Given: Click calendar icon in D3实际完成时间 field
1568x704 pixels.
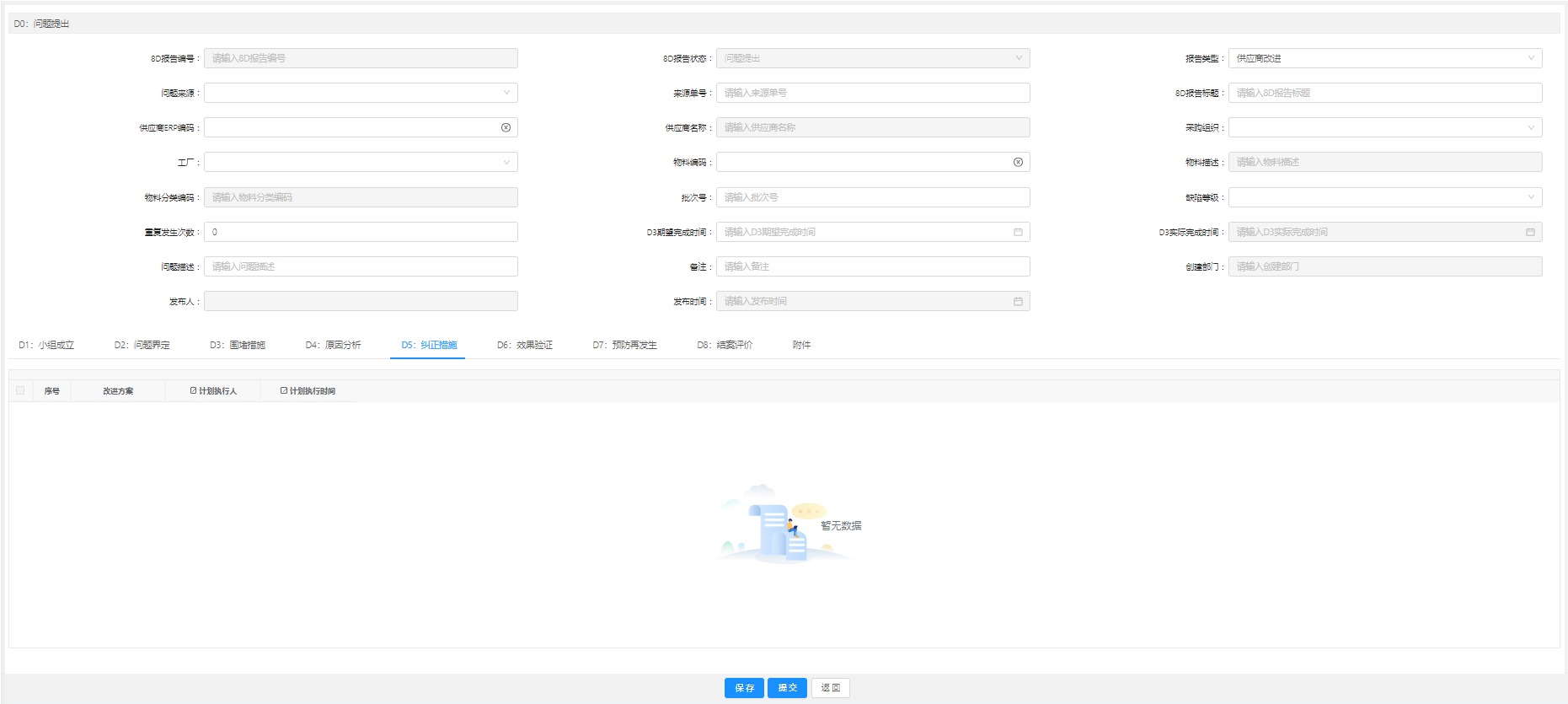Looking at the screenshot, I should (x=1530, y=232).
